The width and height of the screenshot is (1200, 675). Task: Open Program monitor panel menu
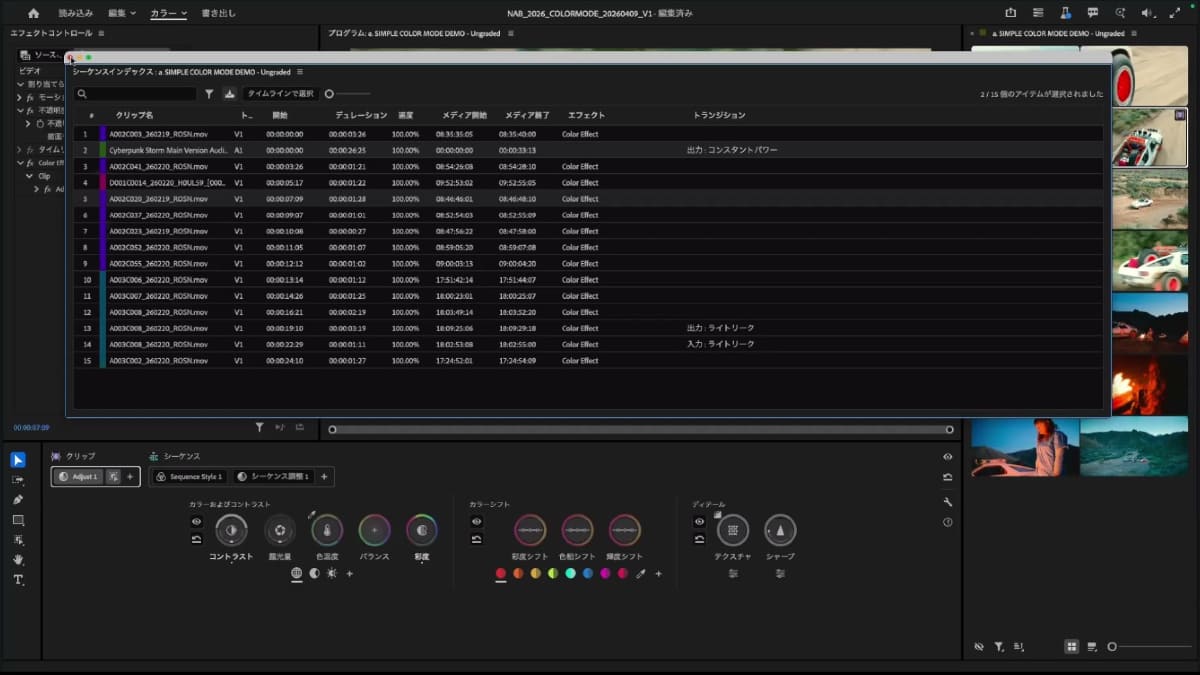tap(511, 33)
